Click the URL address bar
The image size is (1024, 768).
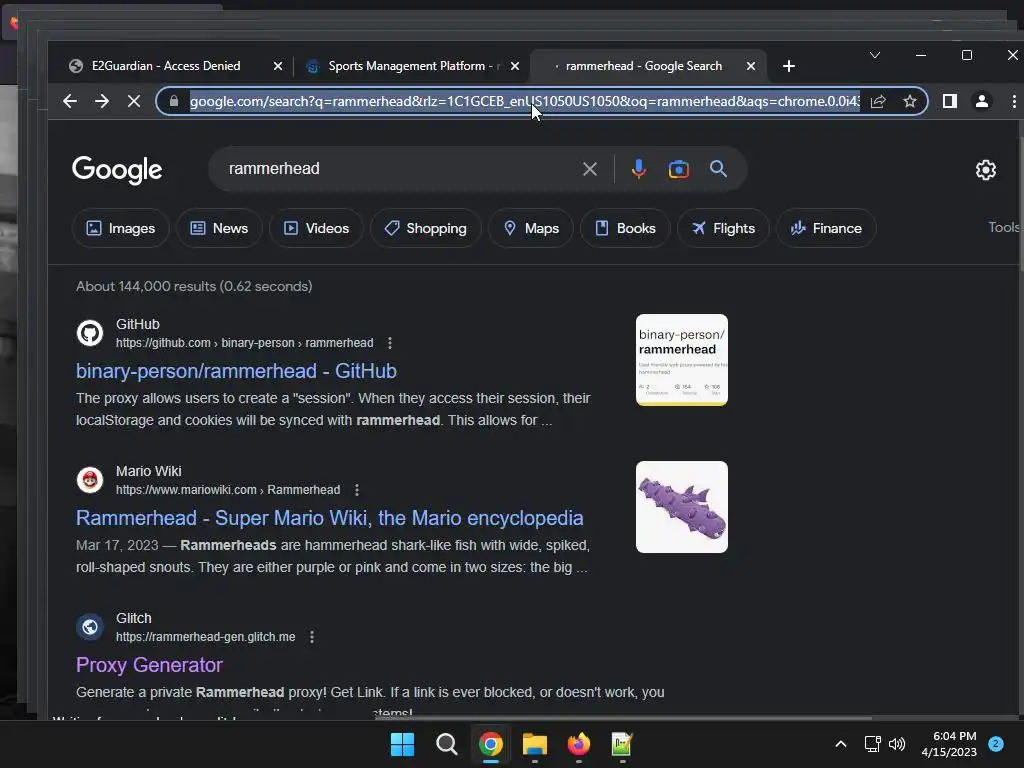click(x=524, y=101)
